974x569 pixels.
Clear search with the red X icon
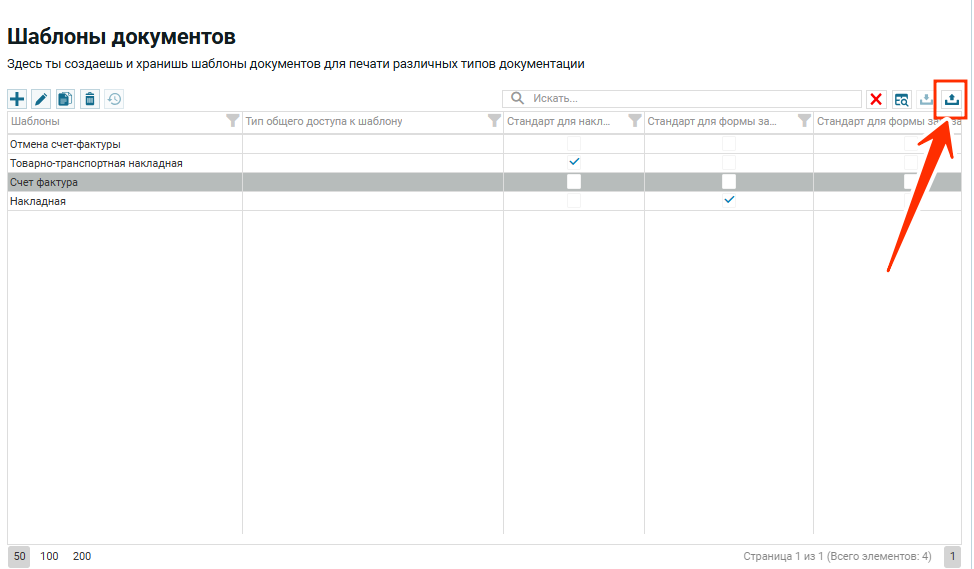[x=877, y=99]
